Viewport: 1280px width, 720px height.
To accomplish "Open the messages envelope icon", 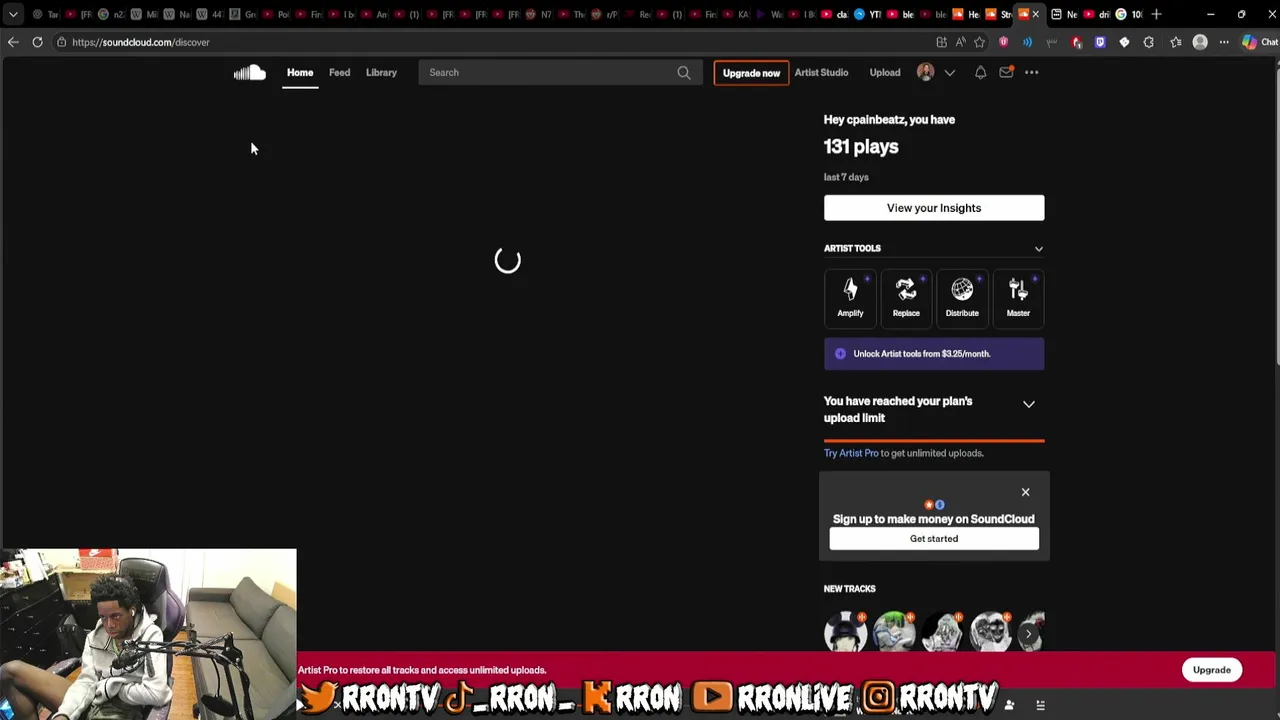I will (x=1006, y=72).
